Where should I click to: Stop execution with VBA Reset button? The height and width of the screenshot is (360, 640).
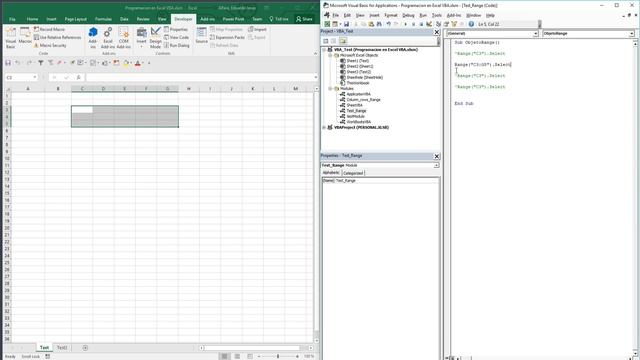pyautogui.click(x=421, y=24)
